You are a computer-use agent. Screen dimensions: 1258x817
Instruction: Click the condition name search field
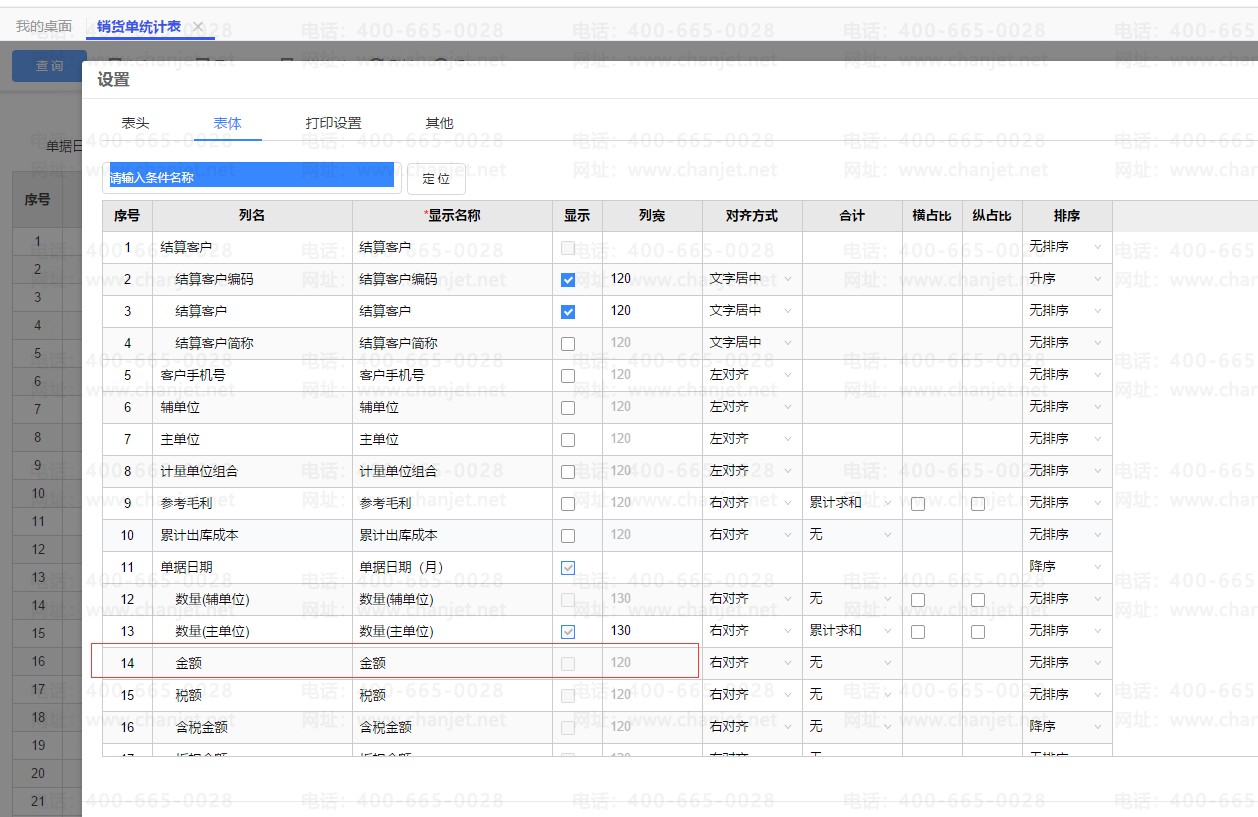coord(252,178)
